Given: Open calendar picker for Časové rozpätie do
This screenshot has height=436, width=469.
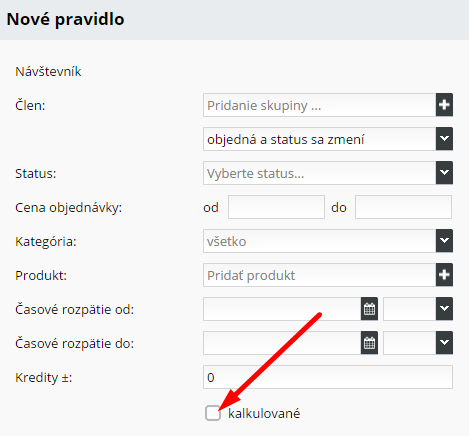Looking at the screenshot, I should click(369, 343).
